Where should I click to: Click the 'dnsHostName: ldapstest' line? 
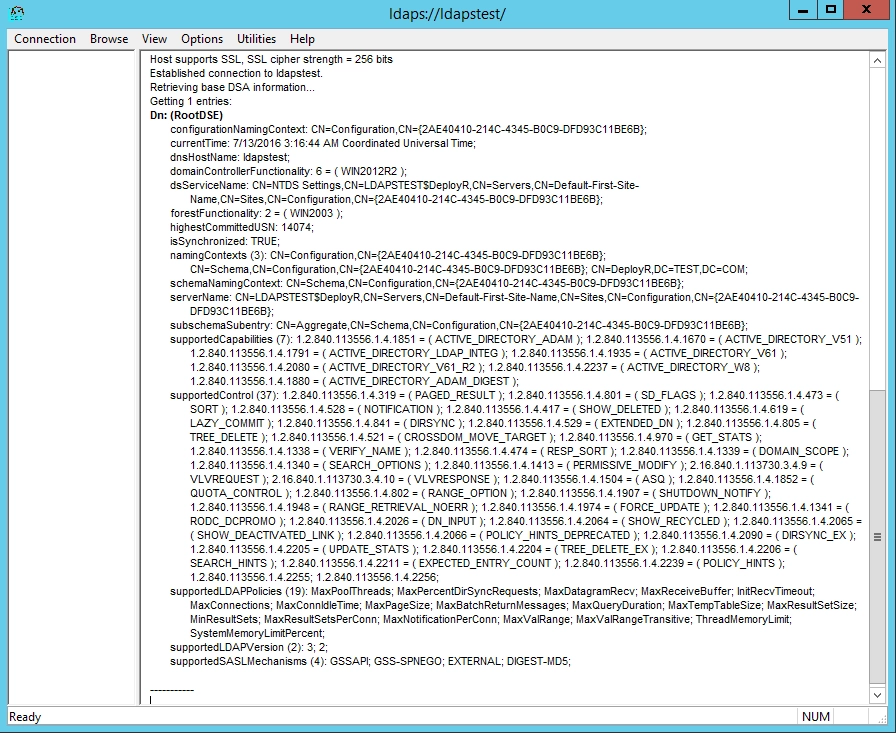230,157
